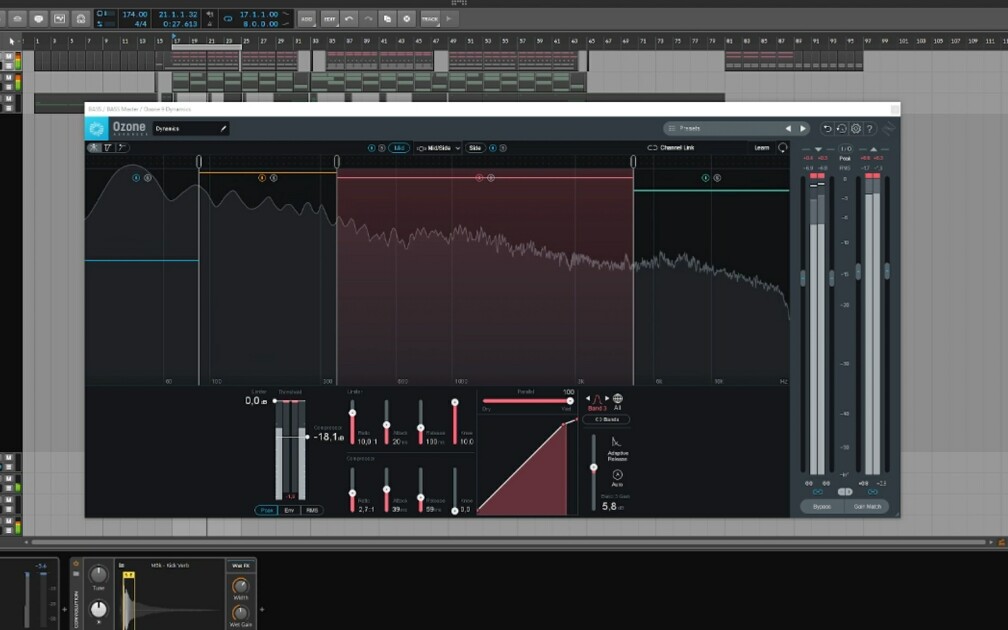Screen dimensions: 1008x630
Task: Select the arrow pointer tool in timeline
Action: tap(12, 41)
